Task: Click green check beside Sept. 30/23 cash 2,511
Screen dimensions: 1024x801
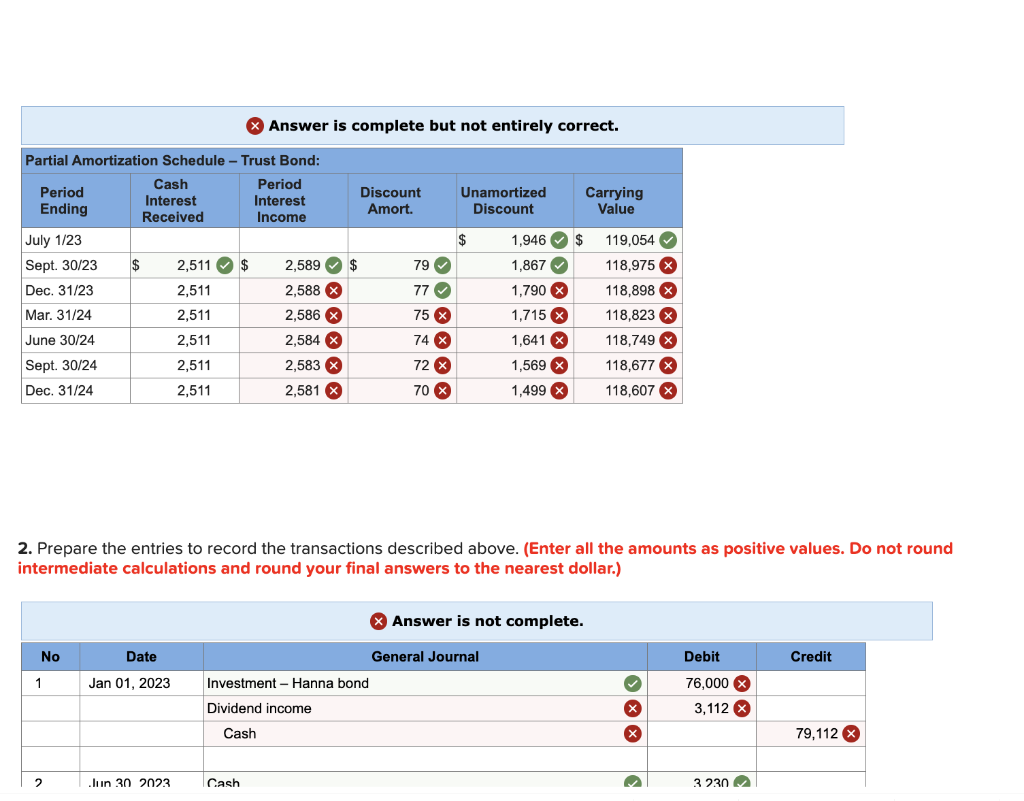Action: 225,265
